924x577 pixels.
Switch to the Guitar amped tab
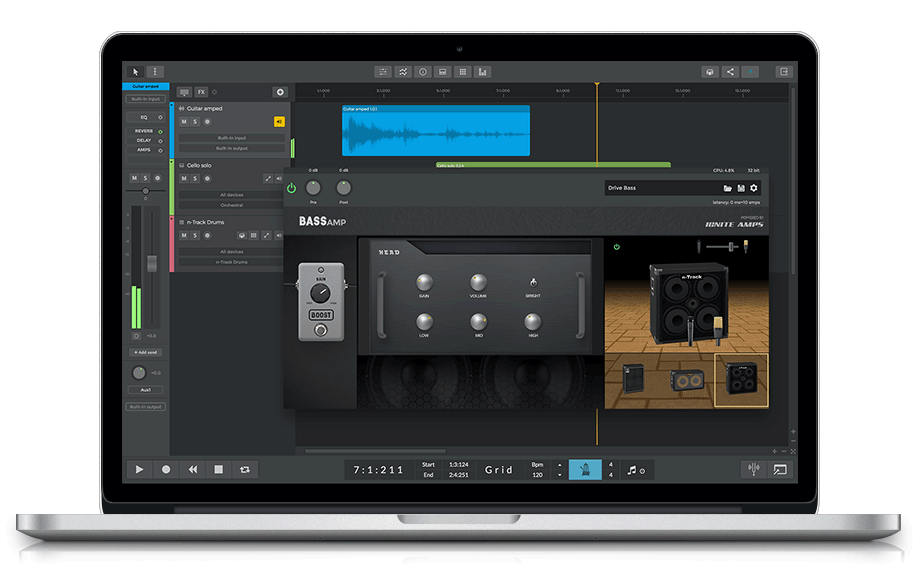pos(144,85)
